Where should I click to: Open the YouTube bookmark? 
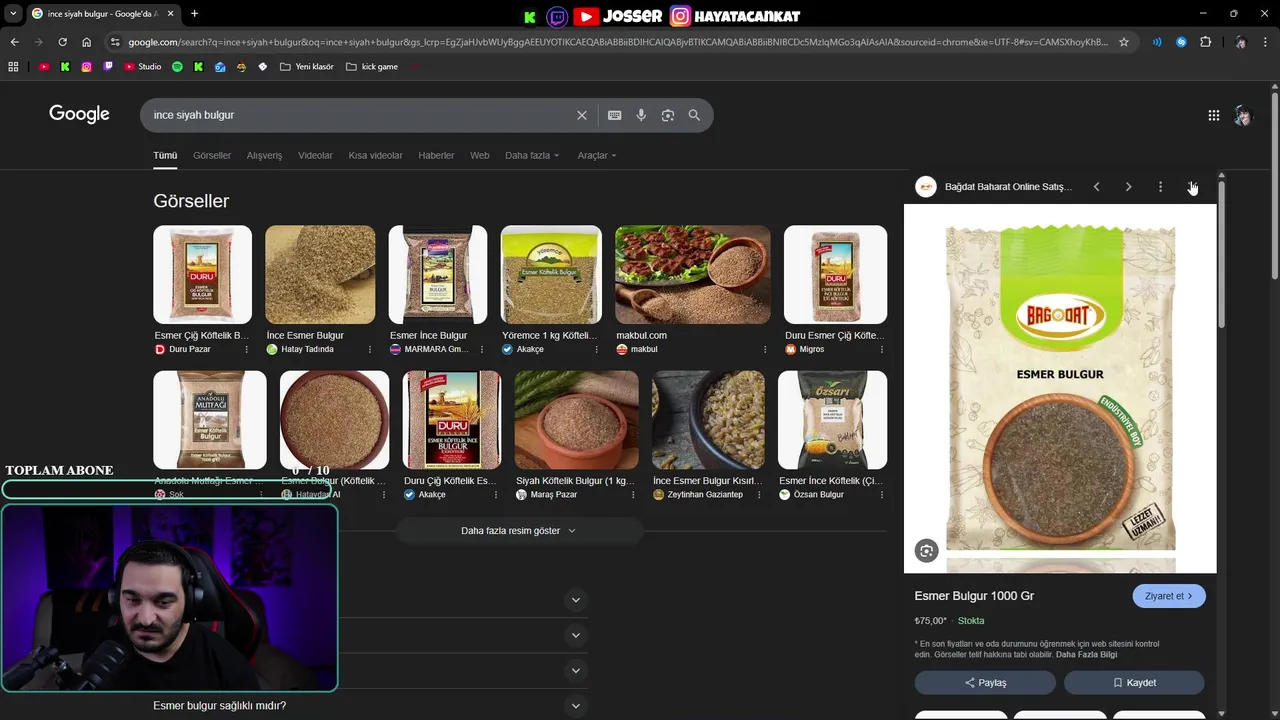44,67
